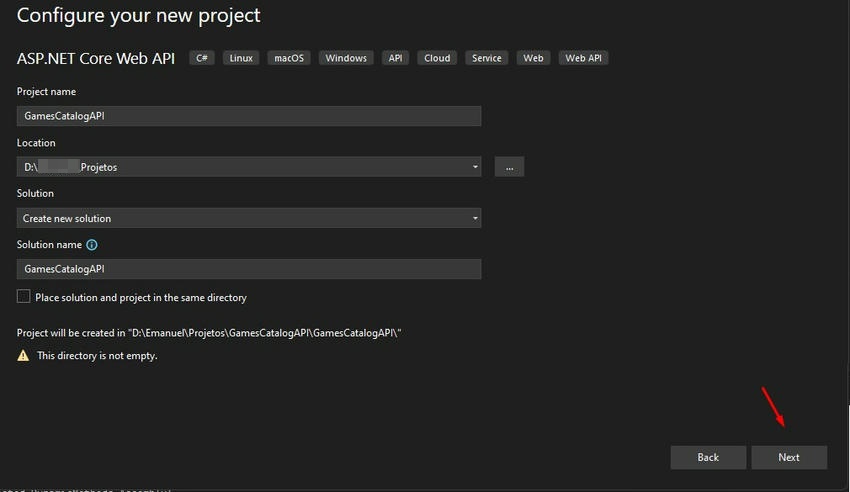Click the ASP.NET Core Web API heading
This screenshot has height=492, width=850.
click(x=96, y=59)
